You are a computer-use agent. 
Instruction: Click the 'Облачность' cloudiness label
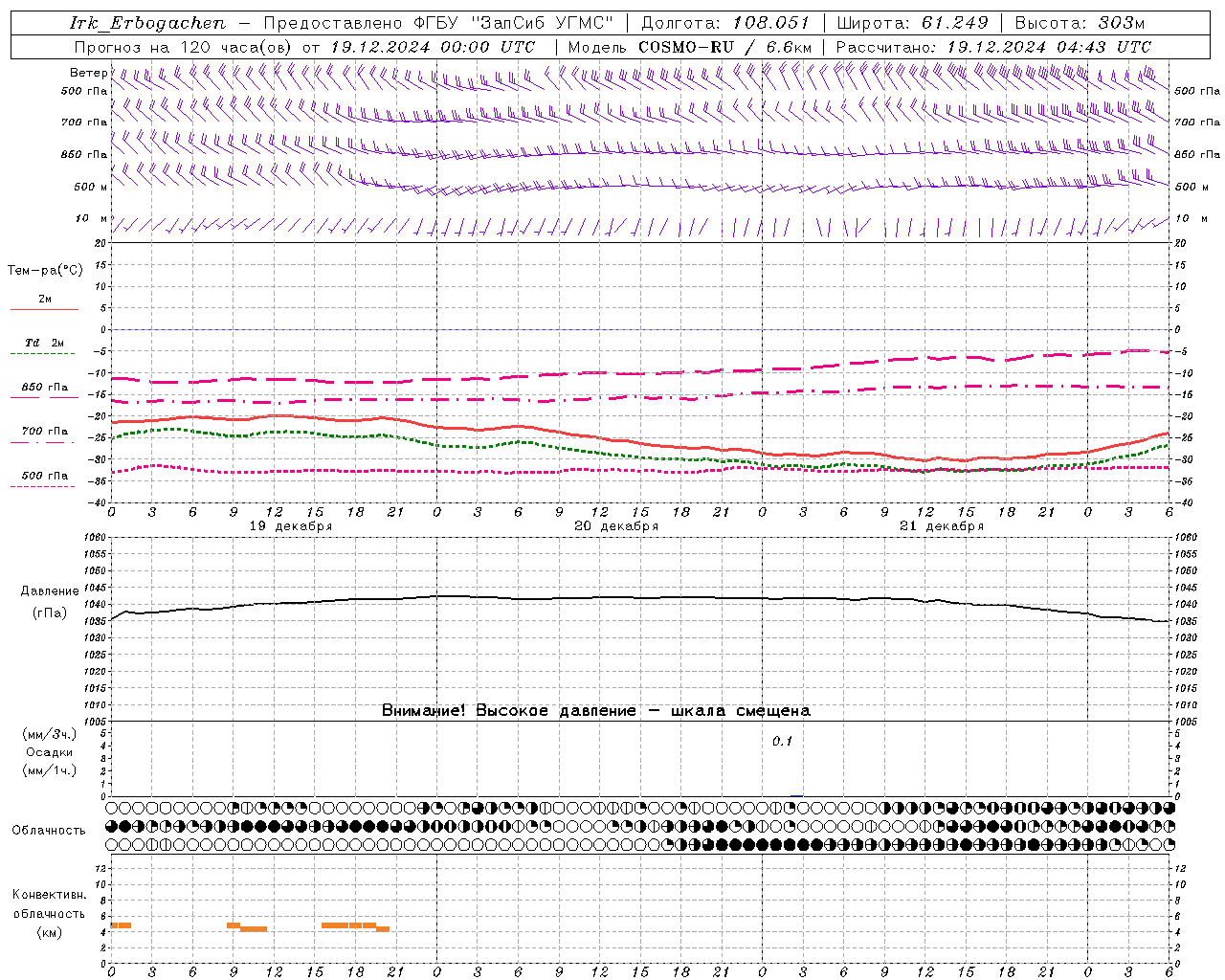49,831
